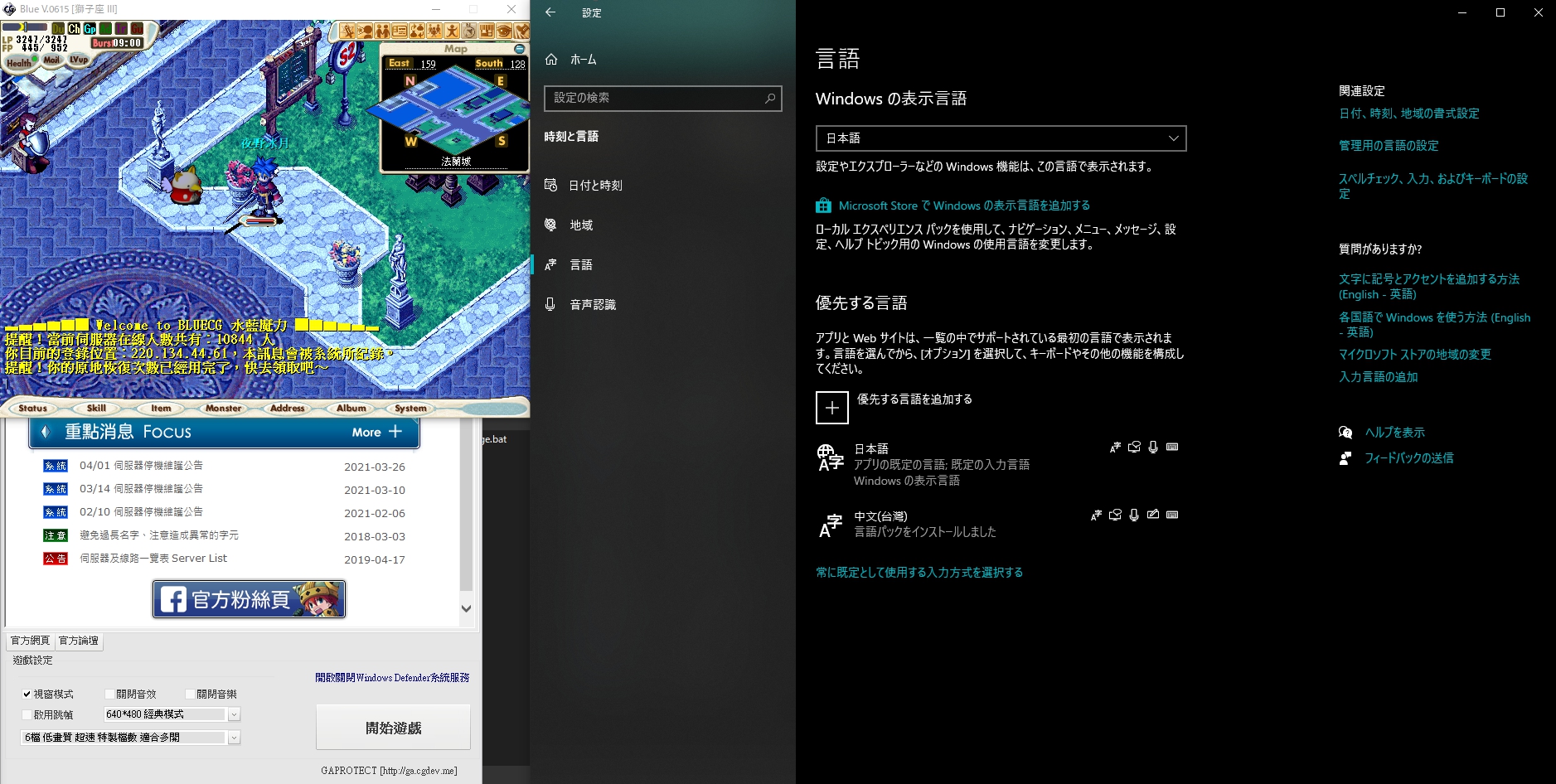The image size is (1556, 784).
Task: Open the Item tab in game menu bar
Action: 161,408
